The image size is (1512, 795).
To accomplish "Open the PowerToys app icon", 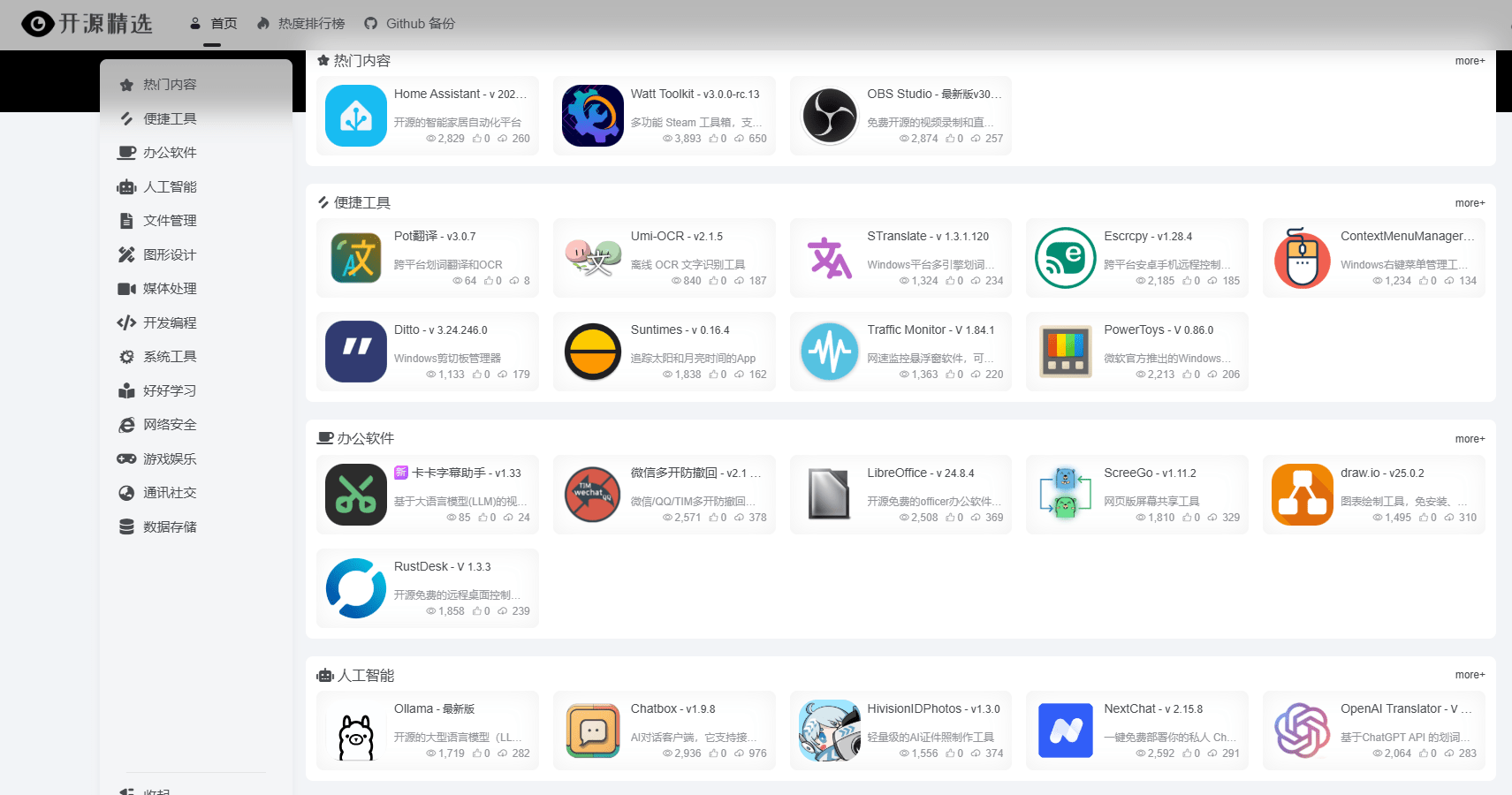I will (x=1065, y=352).
